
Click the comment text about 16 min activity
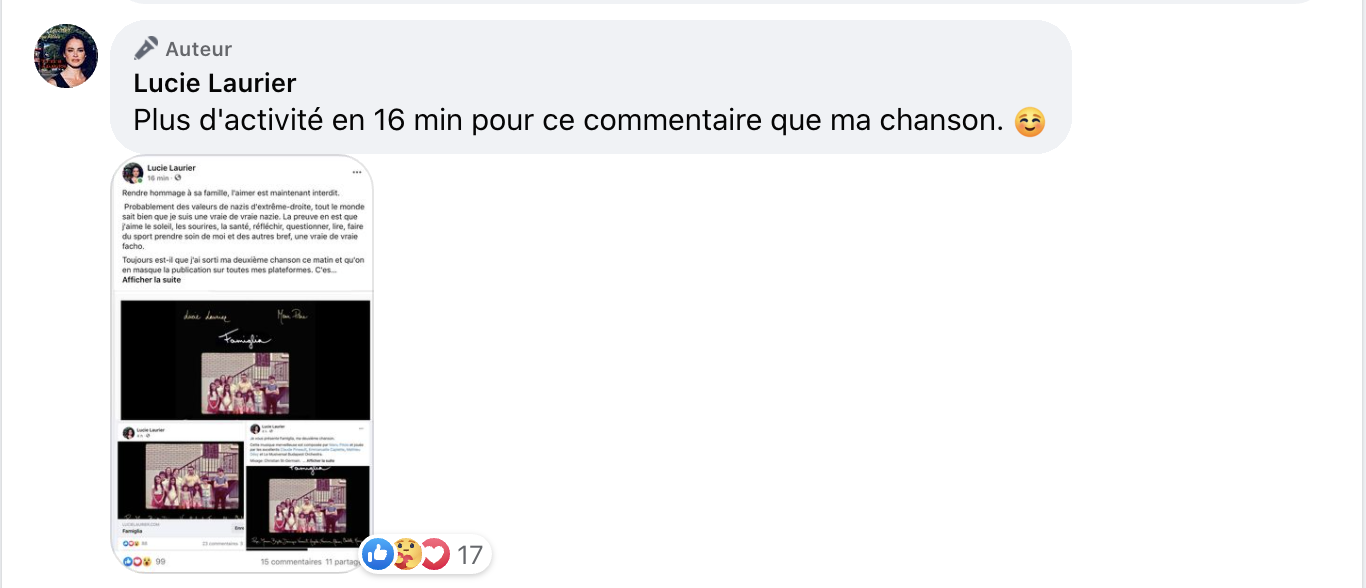[568, 121]
